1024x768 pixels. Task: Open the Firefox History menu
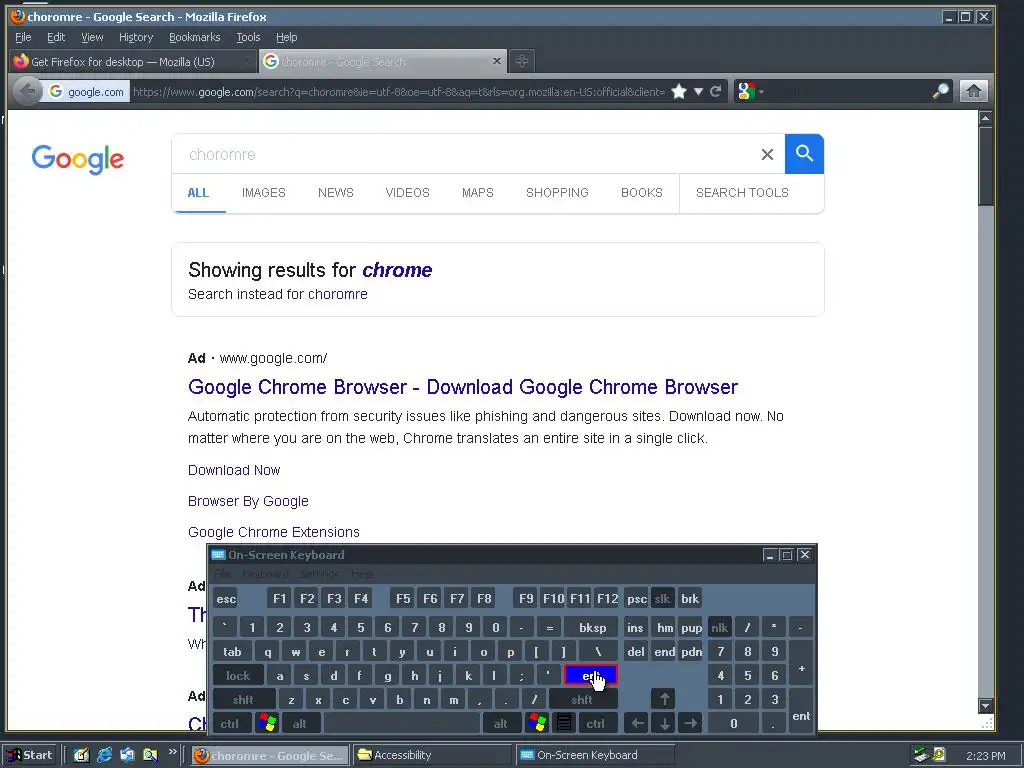[x=136, y=37]
